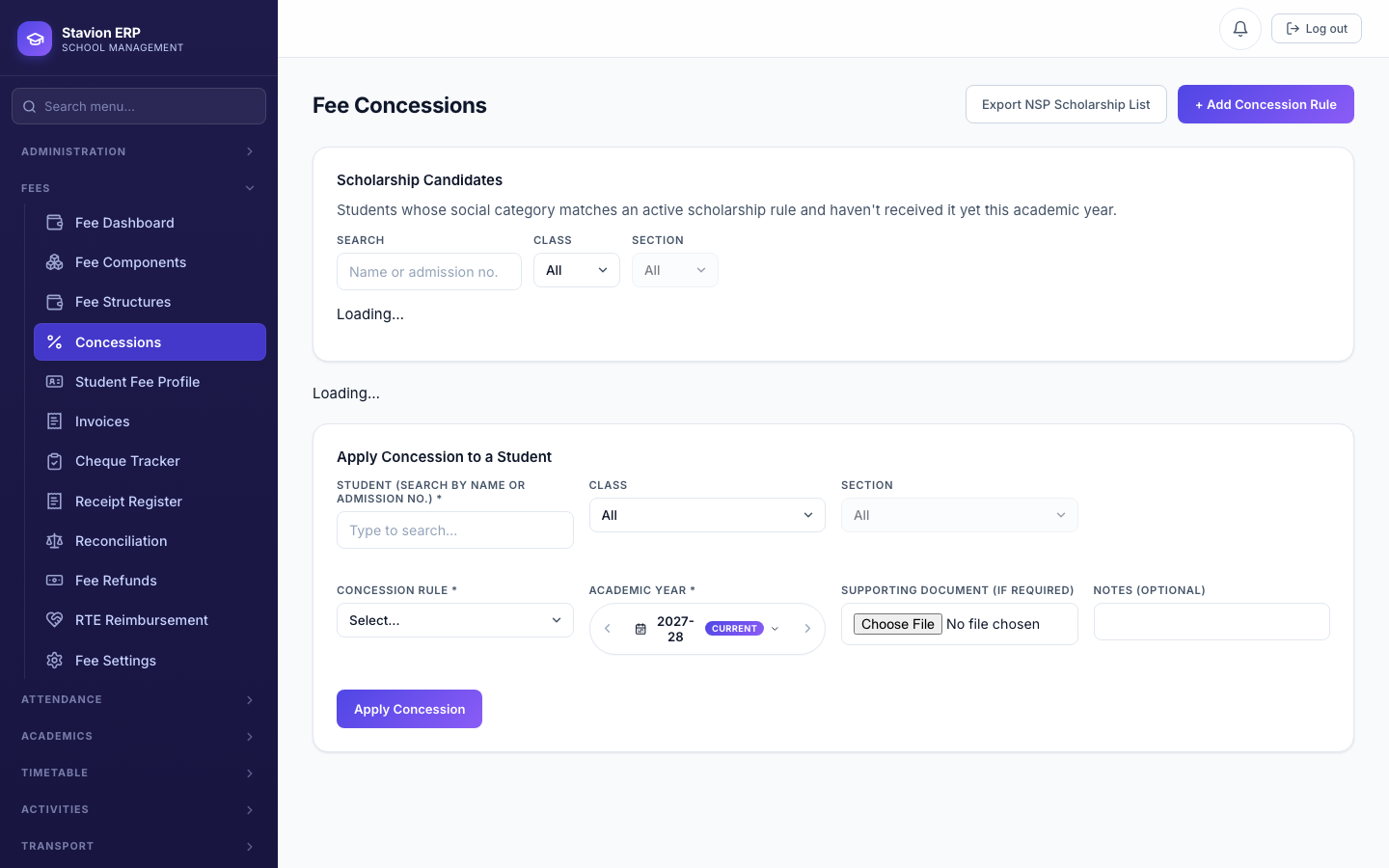This screenshot has height=868, width=1389.
Task: Open Class dropdown in Scholarship Candidates
Action: (x=577, y=270)
